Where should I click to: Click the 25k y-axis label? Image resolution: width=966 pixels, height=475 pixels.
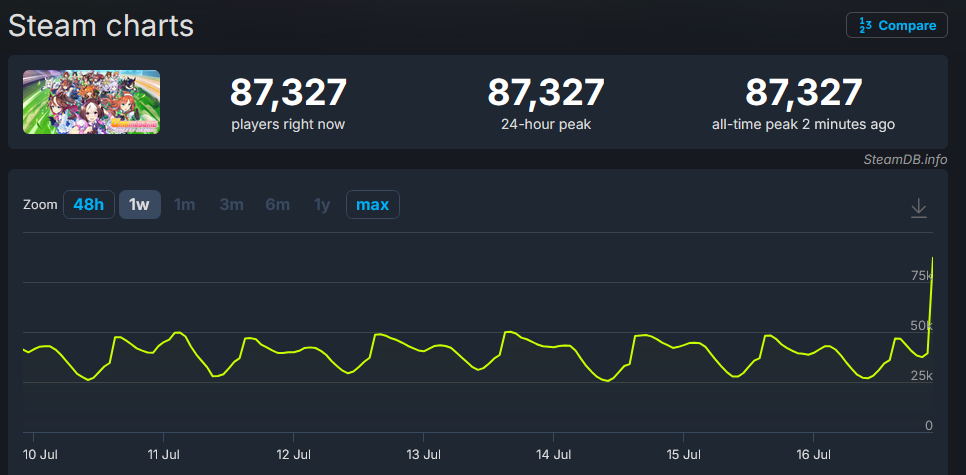pos(922,376)
